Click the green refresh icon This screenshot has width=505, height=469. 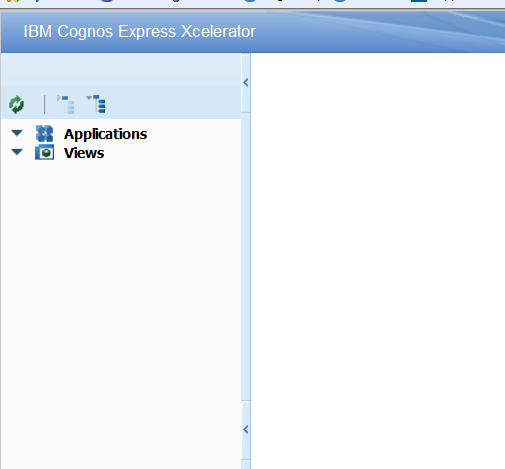pyautogui.click(x=16, y=105)
